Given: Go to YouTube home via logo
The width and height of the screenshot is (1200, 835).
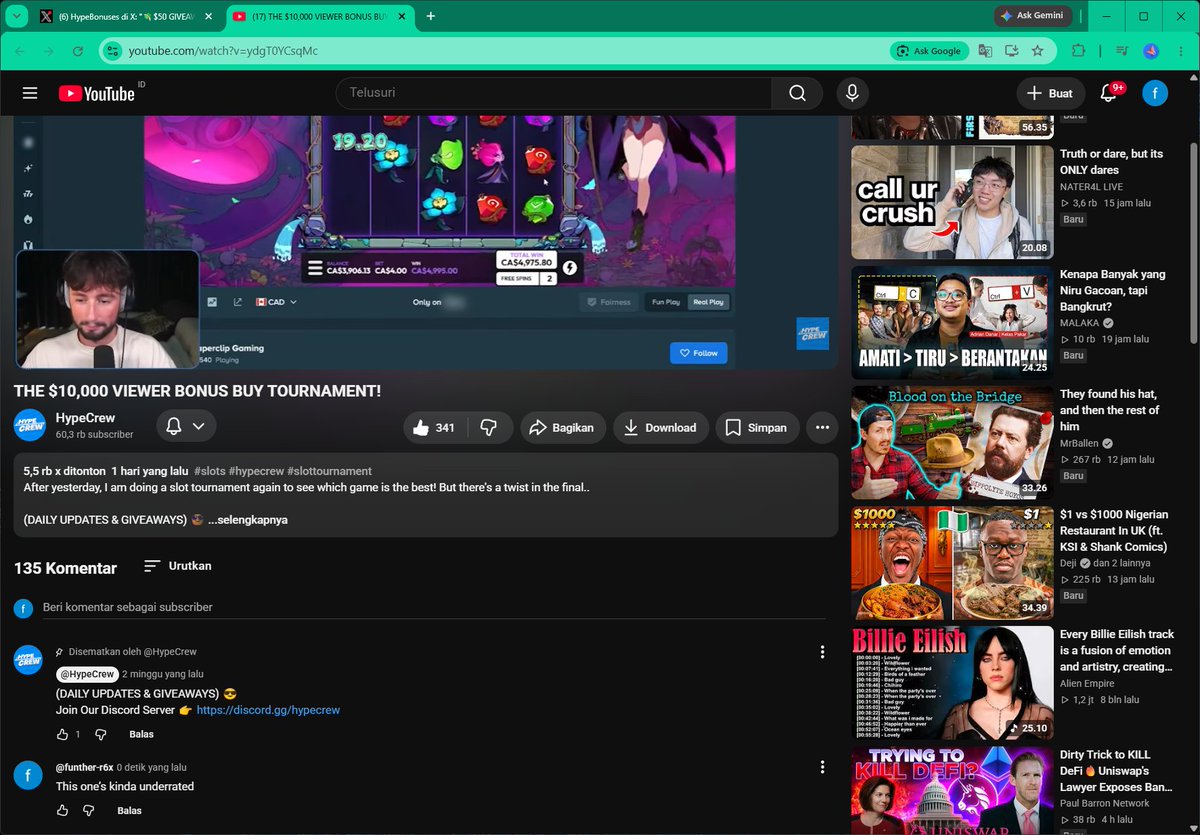Looking at the screenshot, I should (97, 93).
